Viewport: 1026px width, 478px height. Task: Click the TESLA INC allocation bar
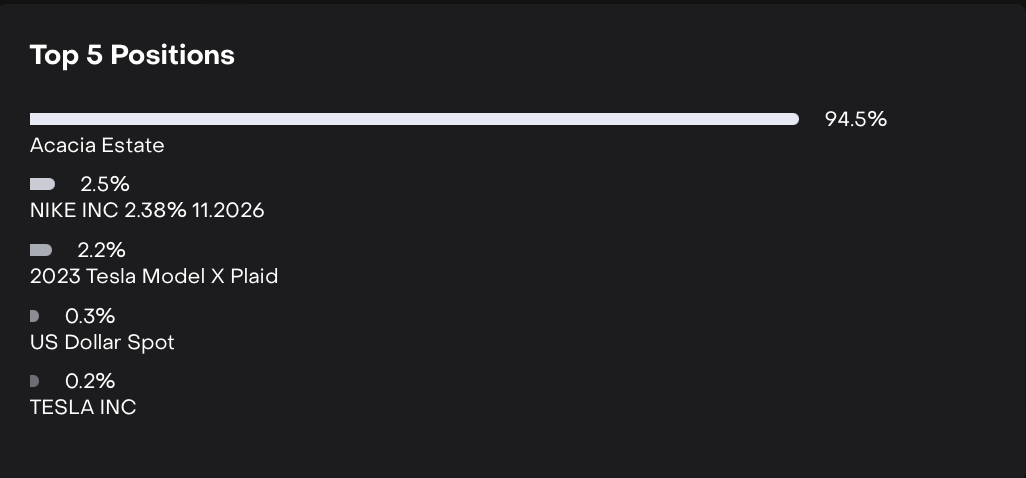(x=34, y=381)
